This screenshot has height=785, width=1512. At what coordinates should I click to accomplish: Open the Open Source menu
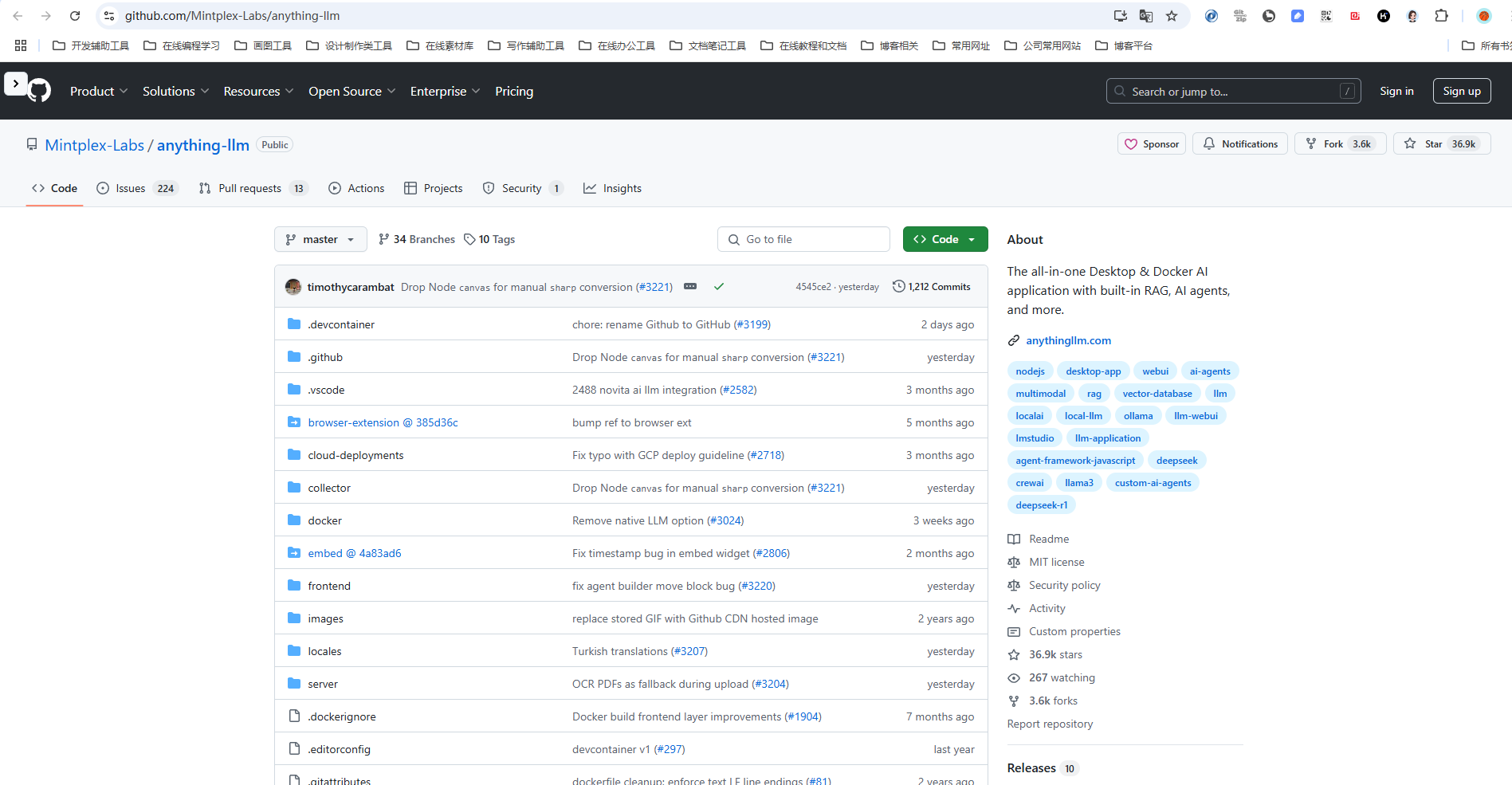coord(351,92)
